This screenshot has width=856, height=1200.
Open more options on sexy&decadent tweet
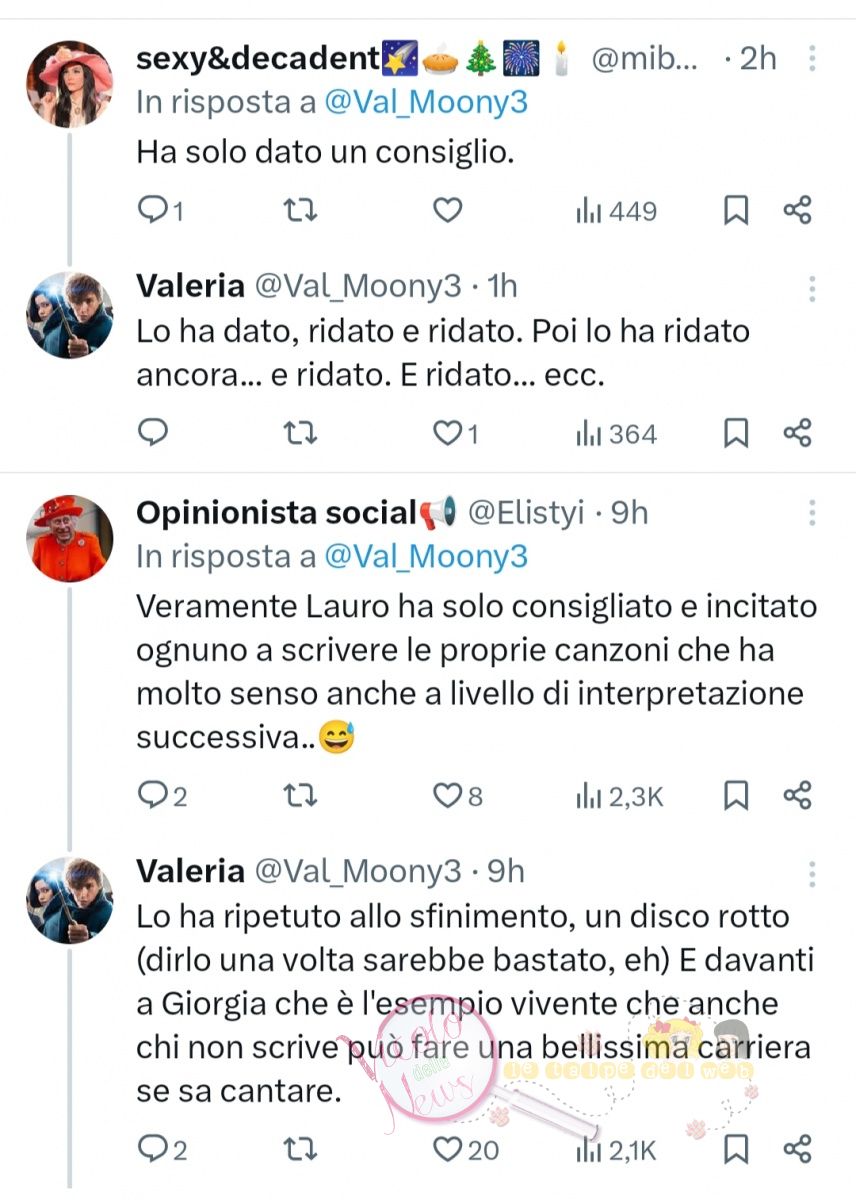812,58
